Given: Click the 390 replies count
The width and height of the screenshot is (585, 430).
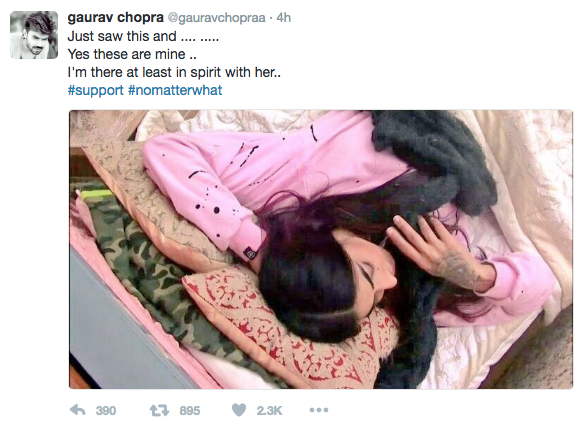Looking at the screenshot, I should [x=106, y=411].
